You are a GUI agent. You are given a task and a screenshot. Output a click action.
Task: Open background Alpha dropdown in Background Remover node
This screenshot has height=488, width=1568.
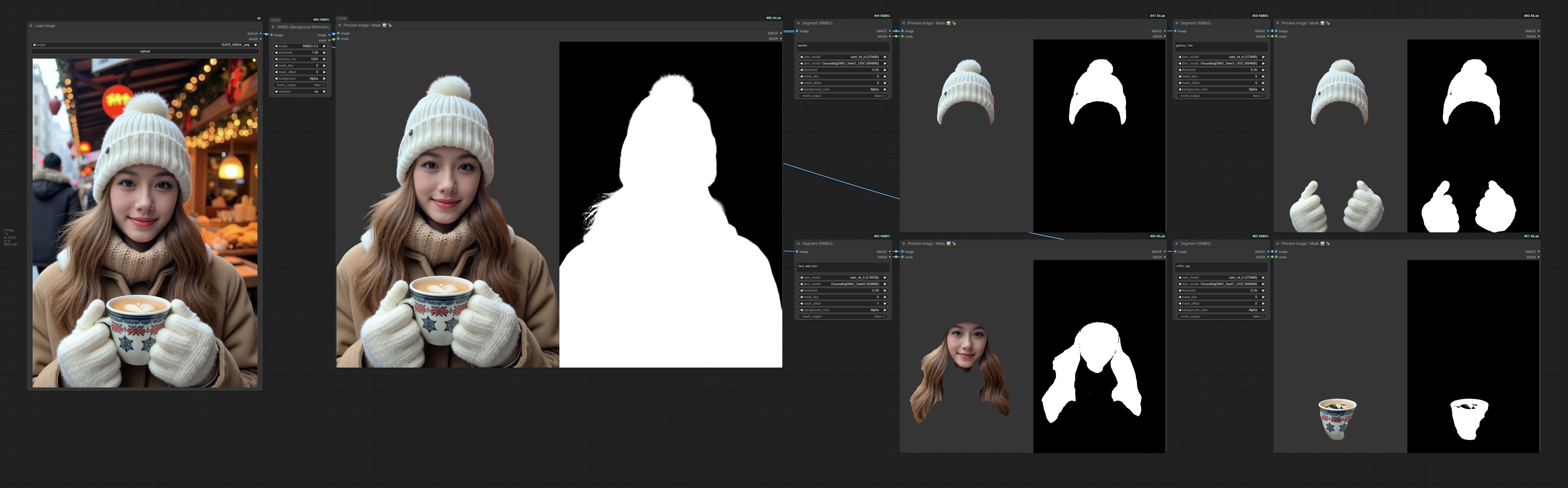[300, 79]
